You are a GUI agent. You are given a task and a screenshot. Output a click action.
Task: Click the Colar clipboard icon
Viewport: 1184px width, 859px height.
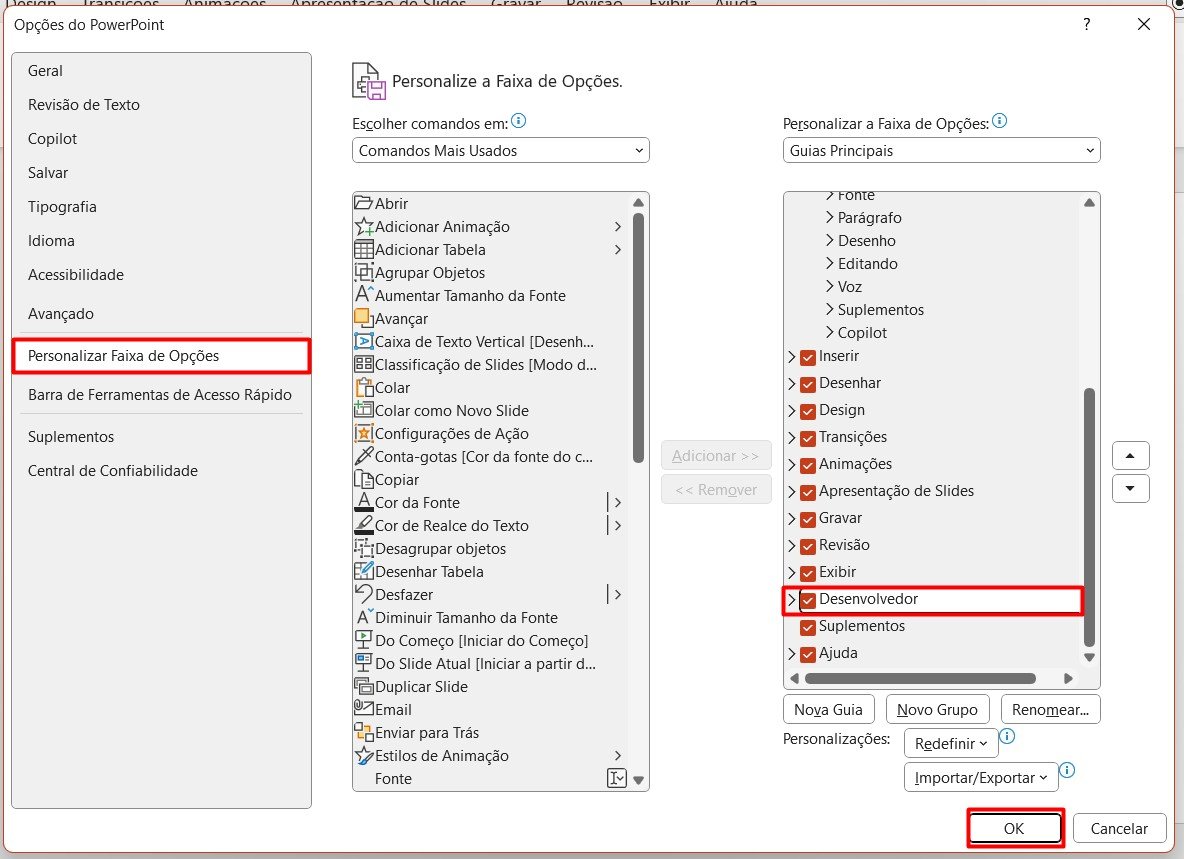tap(363, 387)
